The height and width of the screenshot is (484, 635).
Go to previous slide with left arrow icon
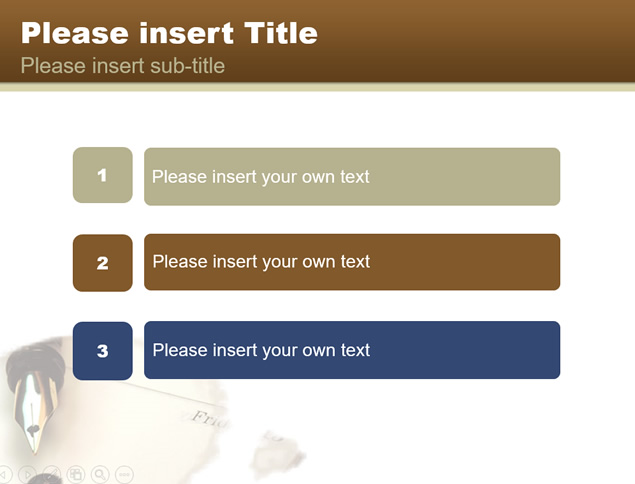(4, 474)
